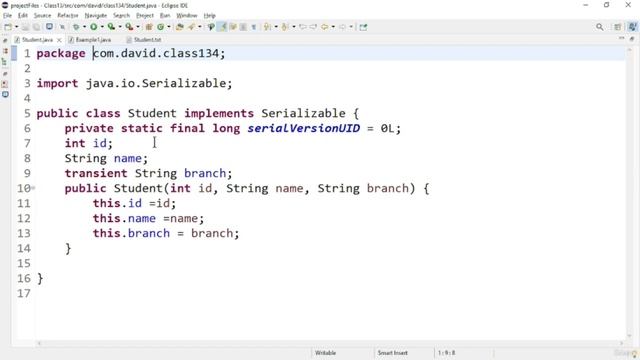This screenshot has width=640, height=360.
Task: Click the External Tools run icon
Action: 129,27
